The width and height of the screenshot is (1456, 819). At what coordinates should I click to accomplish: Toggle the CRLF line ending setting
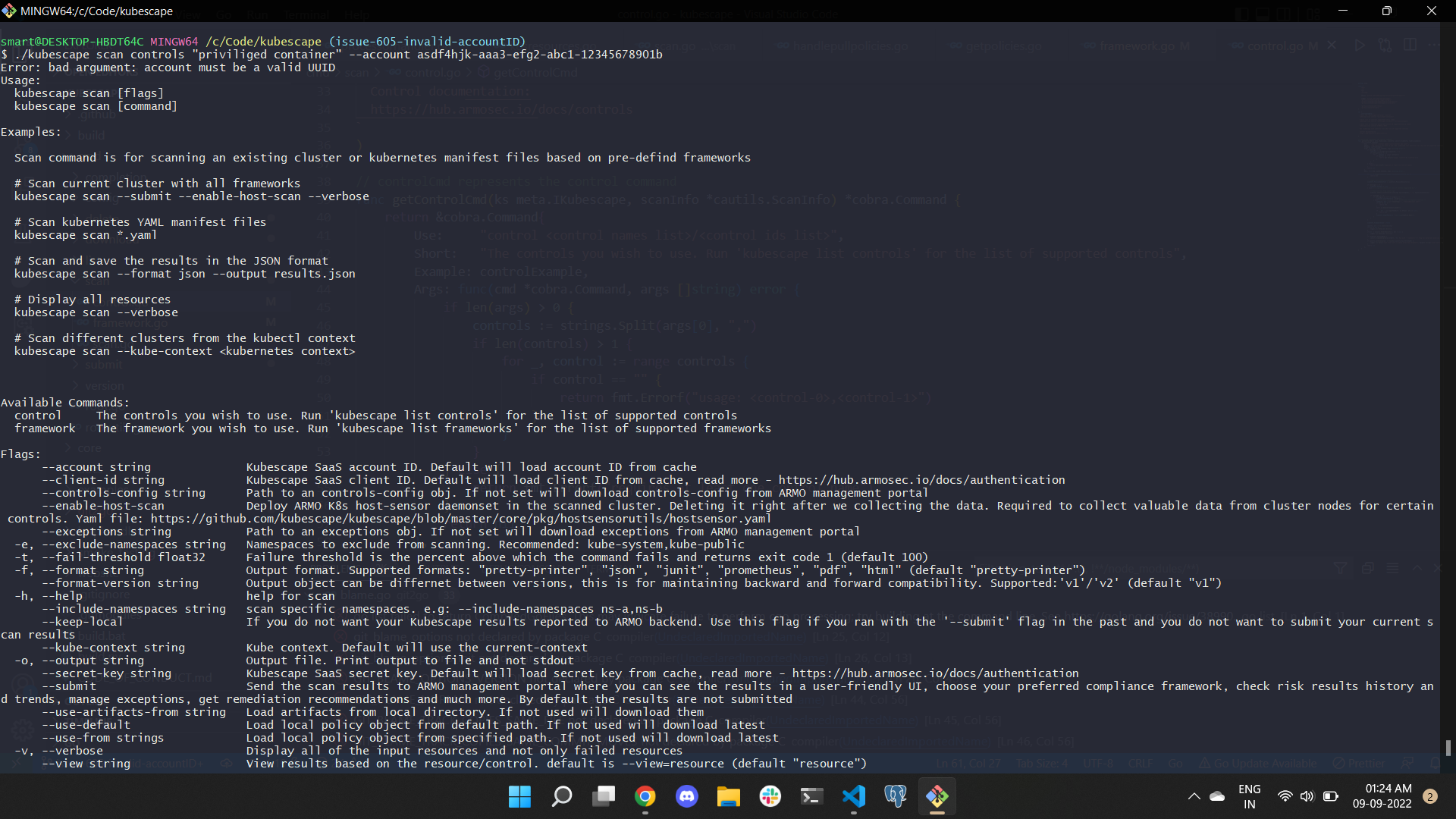1141,764
